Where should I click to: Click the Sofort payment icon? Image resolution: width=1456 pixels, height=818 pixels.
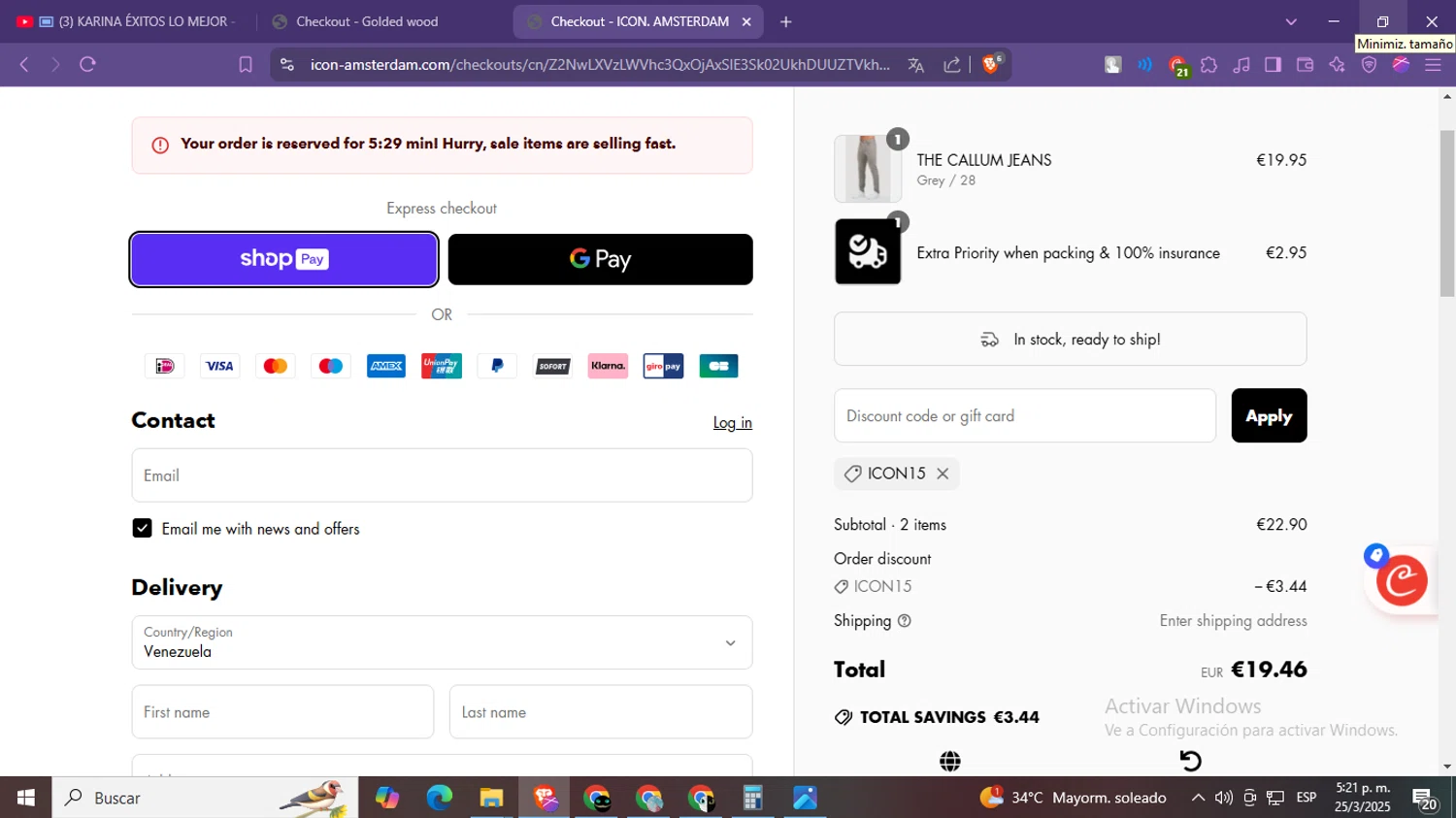click(x=552, y=366)
